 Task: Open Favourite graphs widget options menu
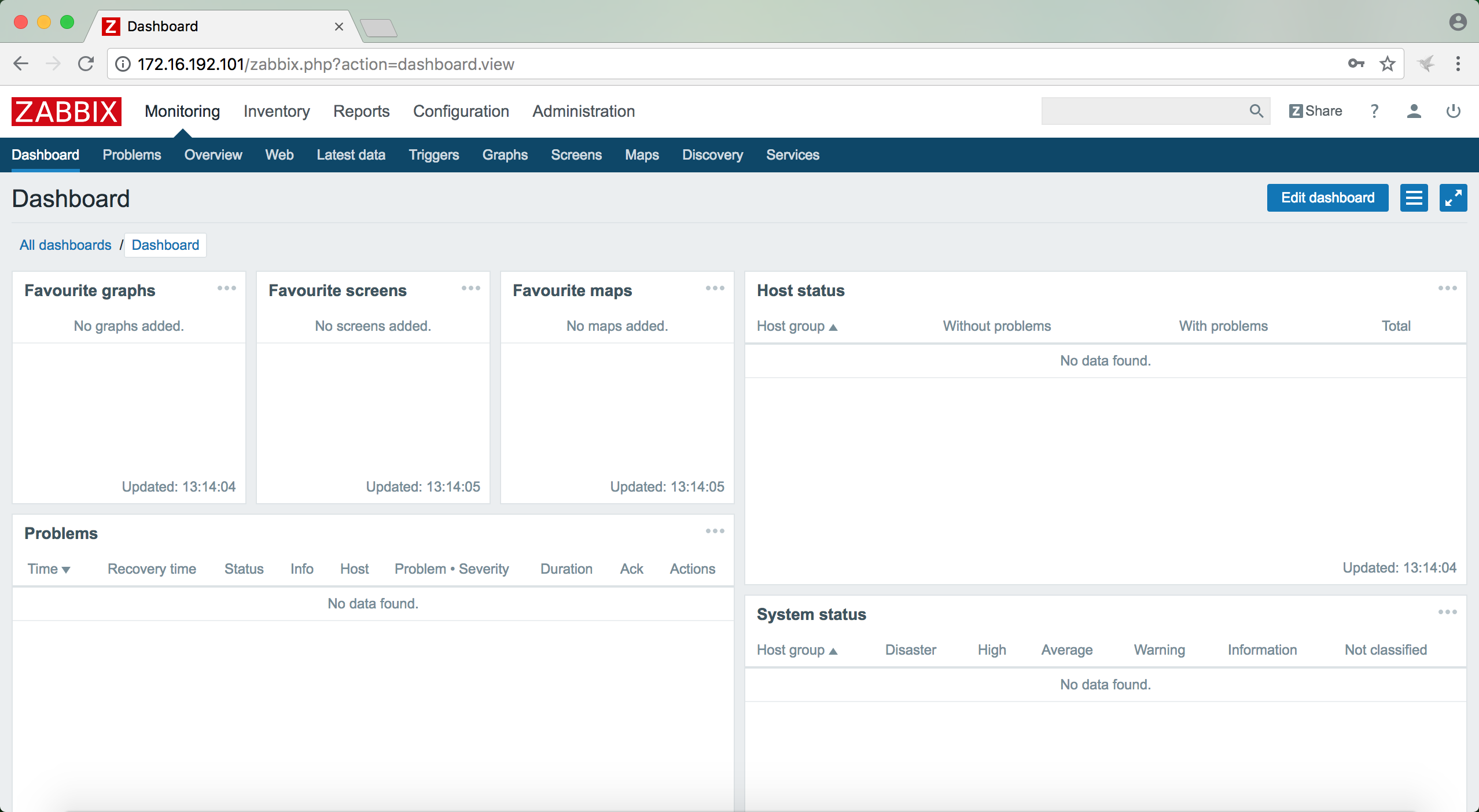[x=226, y=288]
